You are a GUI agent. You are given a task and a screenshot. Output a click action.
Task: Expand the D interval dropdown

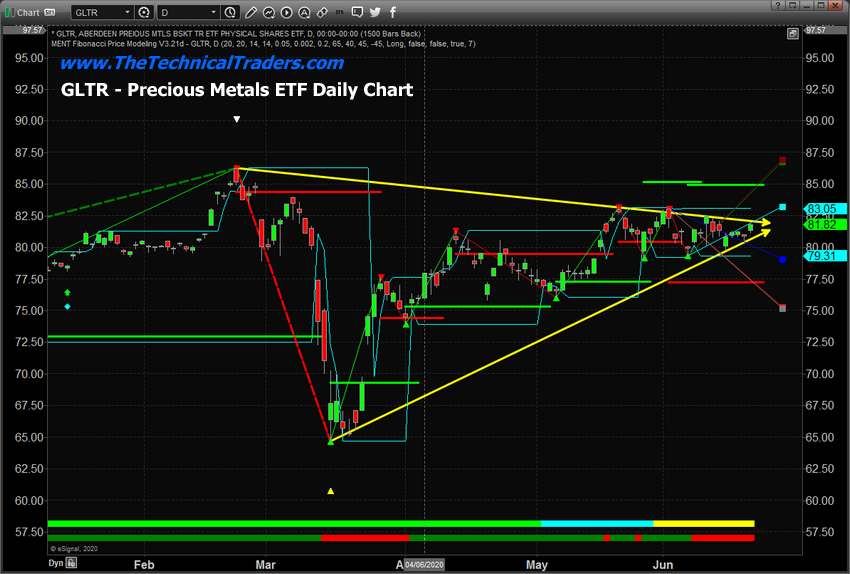point(214,12)
